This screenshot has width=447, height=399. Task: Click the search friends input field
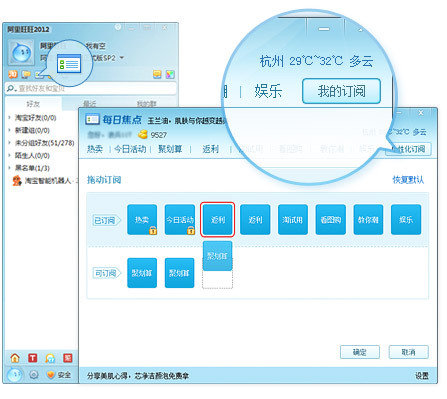(91, 89)
